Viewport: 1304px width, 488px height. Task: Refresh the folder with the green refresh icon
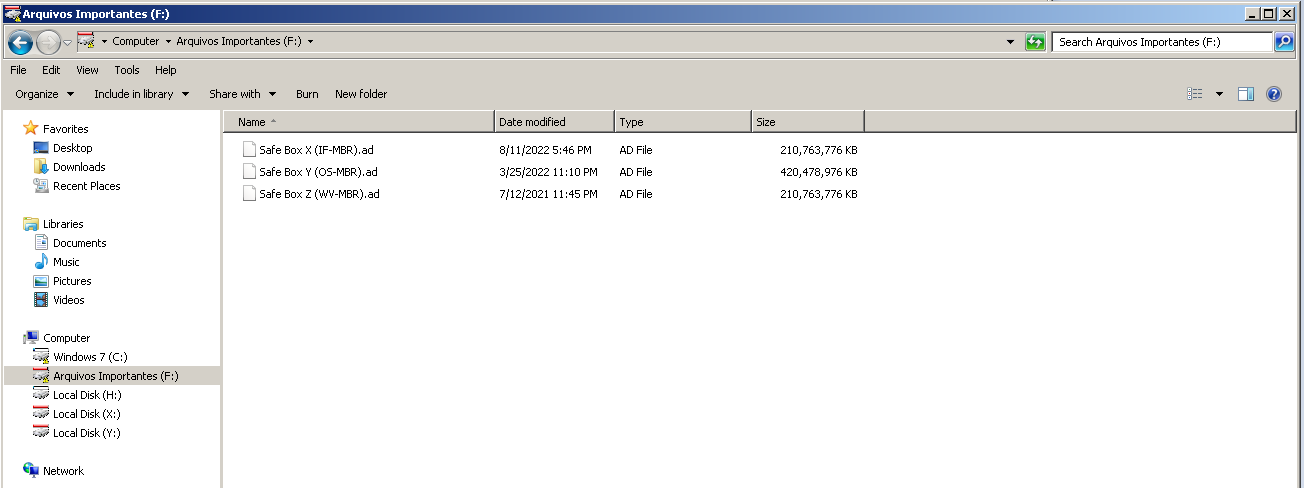tap(1035, 42)
